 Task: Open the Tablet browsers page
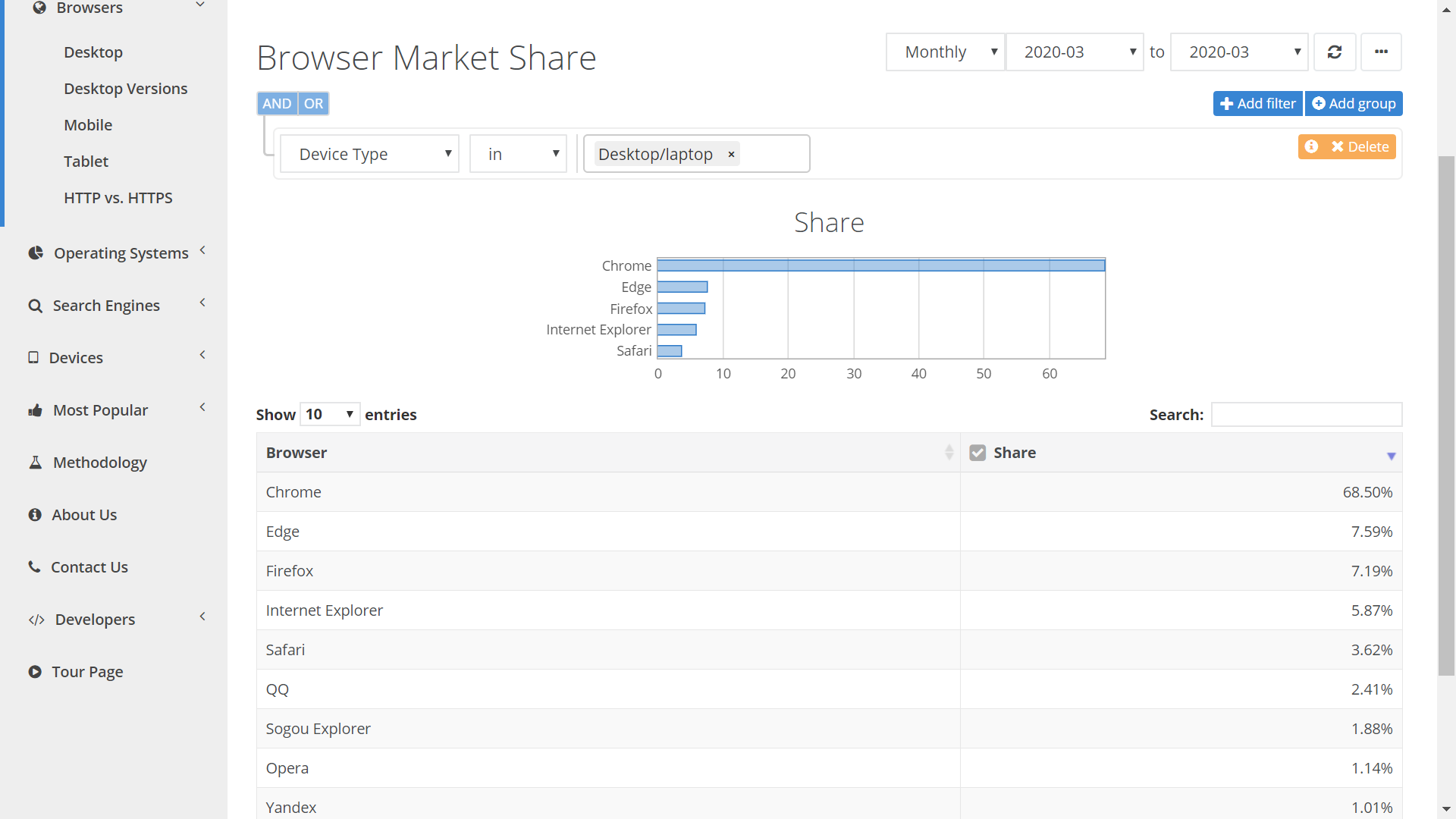(86, 162)
